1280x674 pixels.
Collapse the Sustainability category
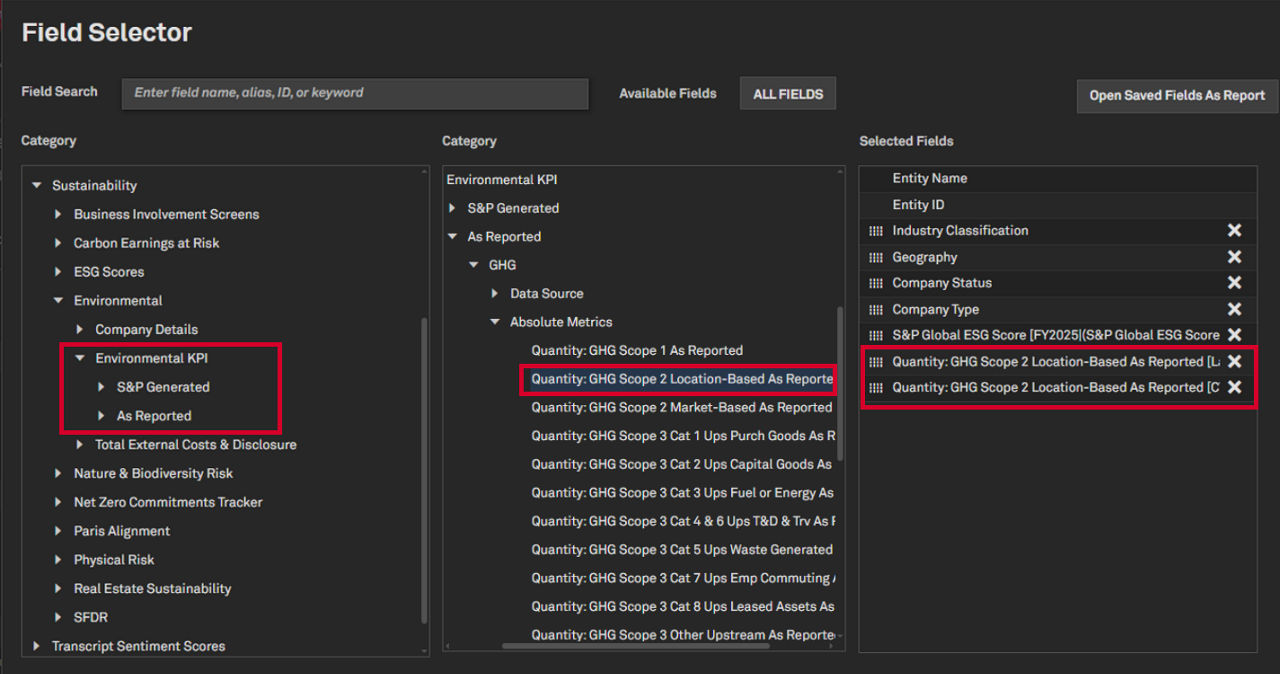tap(37, 185)
